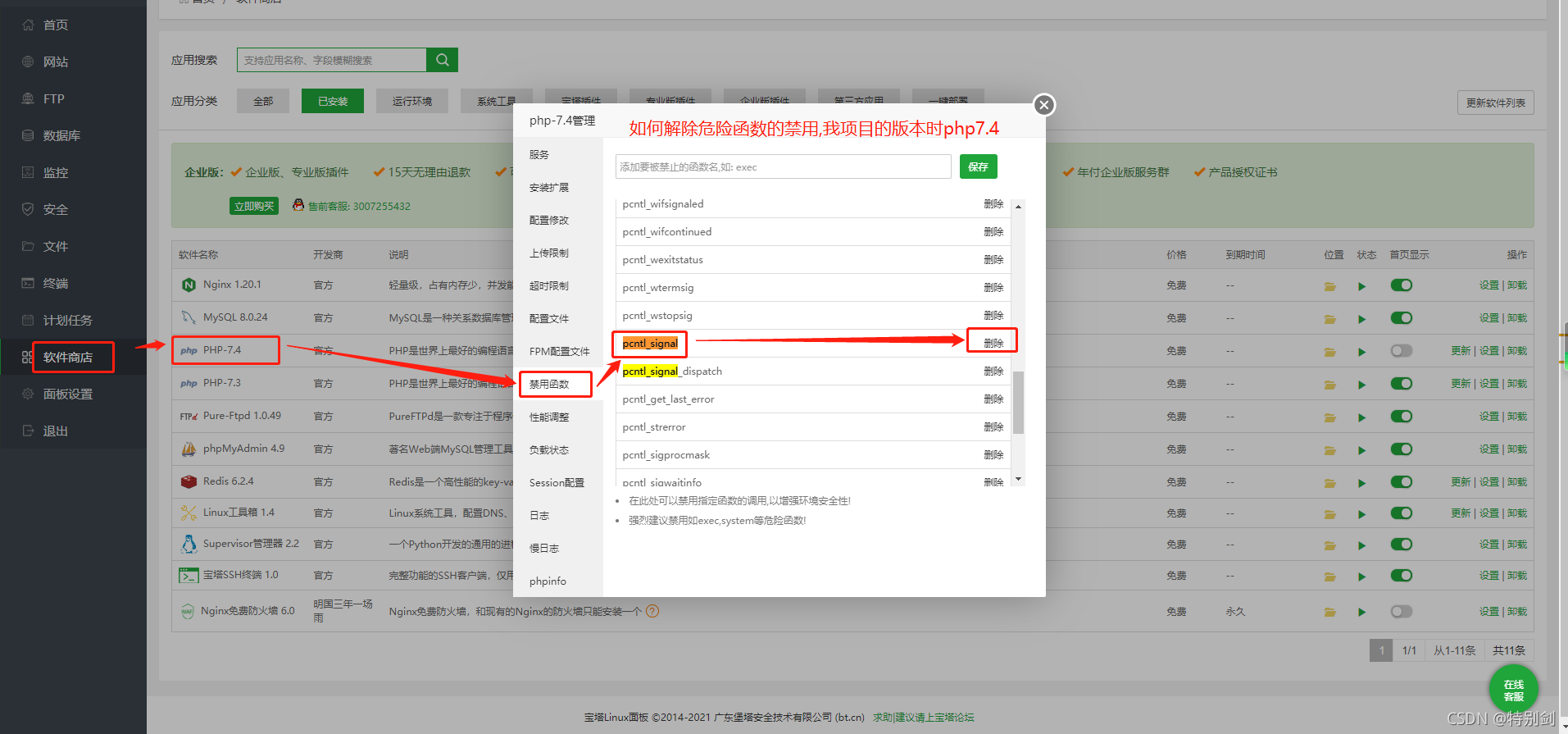Click 立即购买 button
Viewport: 1568px width, 734px height.
254,206
